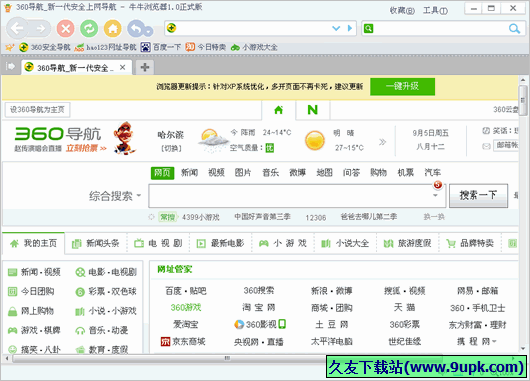Select the 新闻 search category

[189, 173]
